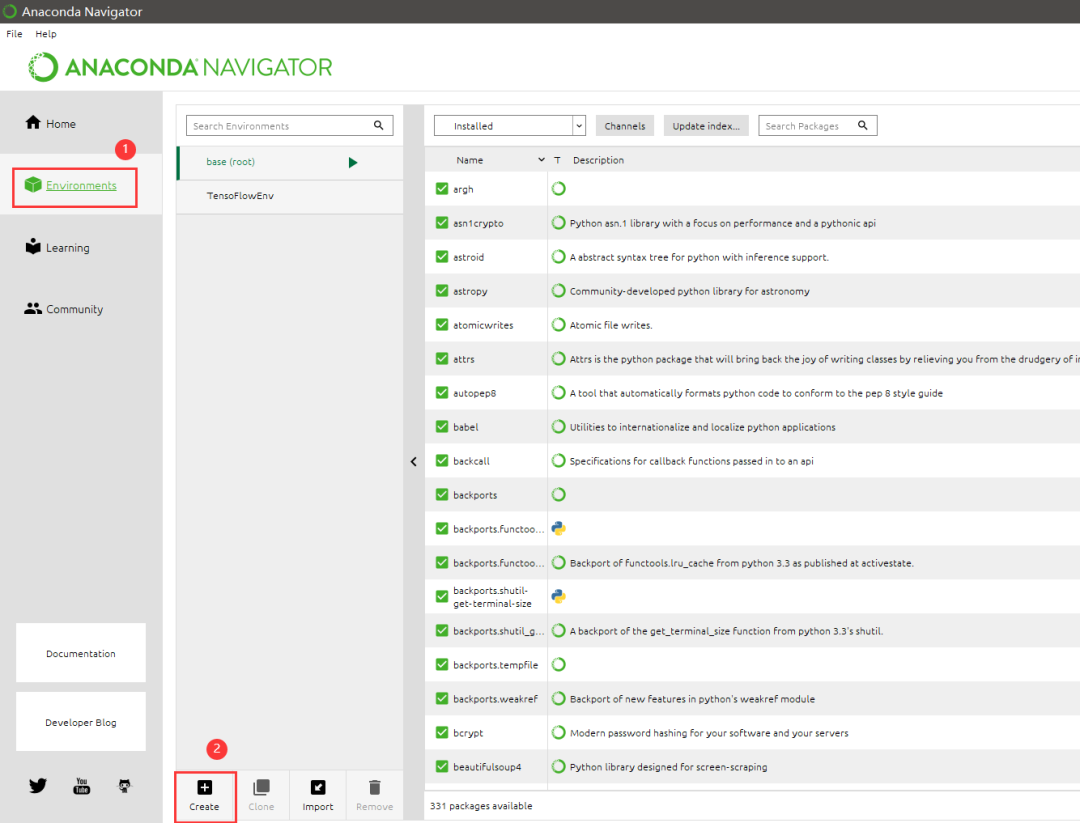This screenshot has height=823, width=1080.
Task: Uncheck the astropy package checkbox
Action: pyautogui.click(x=442, y=291)
